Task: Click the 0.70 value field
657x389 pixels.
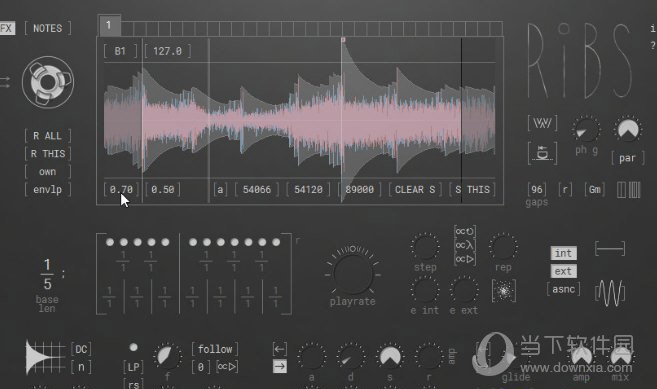Action: point(121,189)
